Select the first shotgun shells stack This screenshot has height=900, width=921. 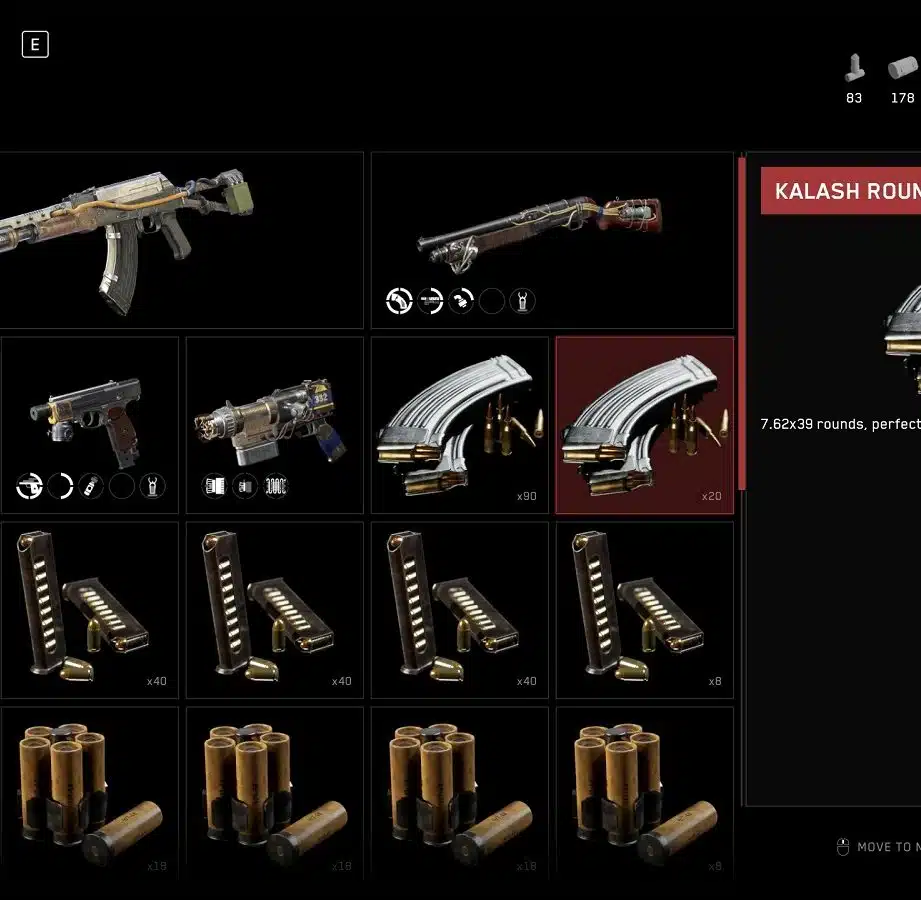89,795
